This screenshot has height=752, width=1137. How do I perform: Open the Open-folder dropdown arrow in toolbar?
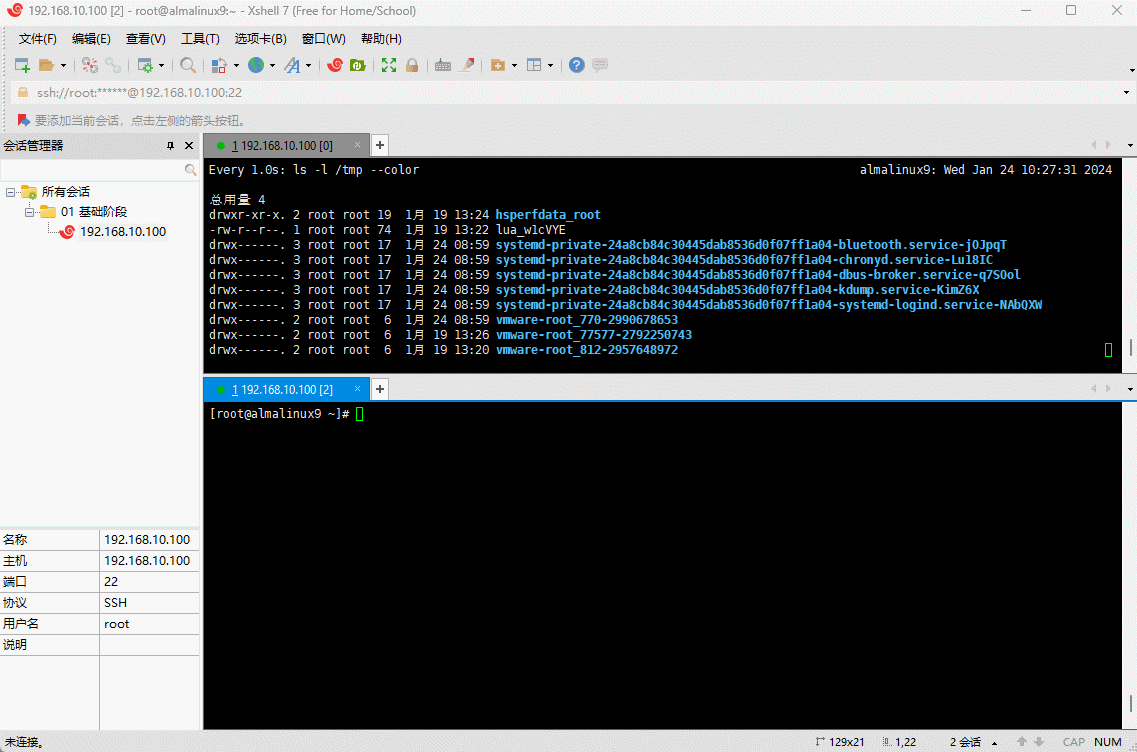(63, 66)
